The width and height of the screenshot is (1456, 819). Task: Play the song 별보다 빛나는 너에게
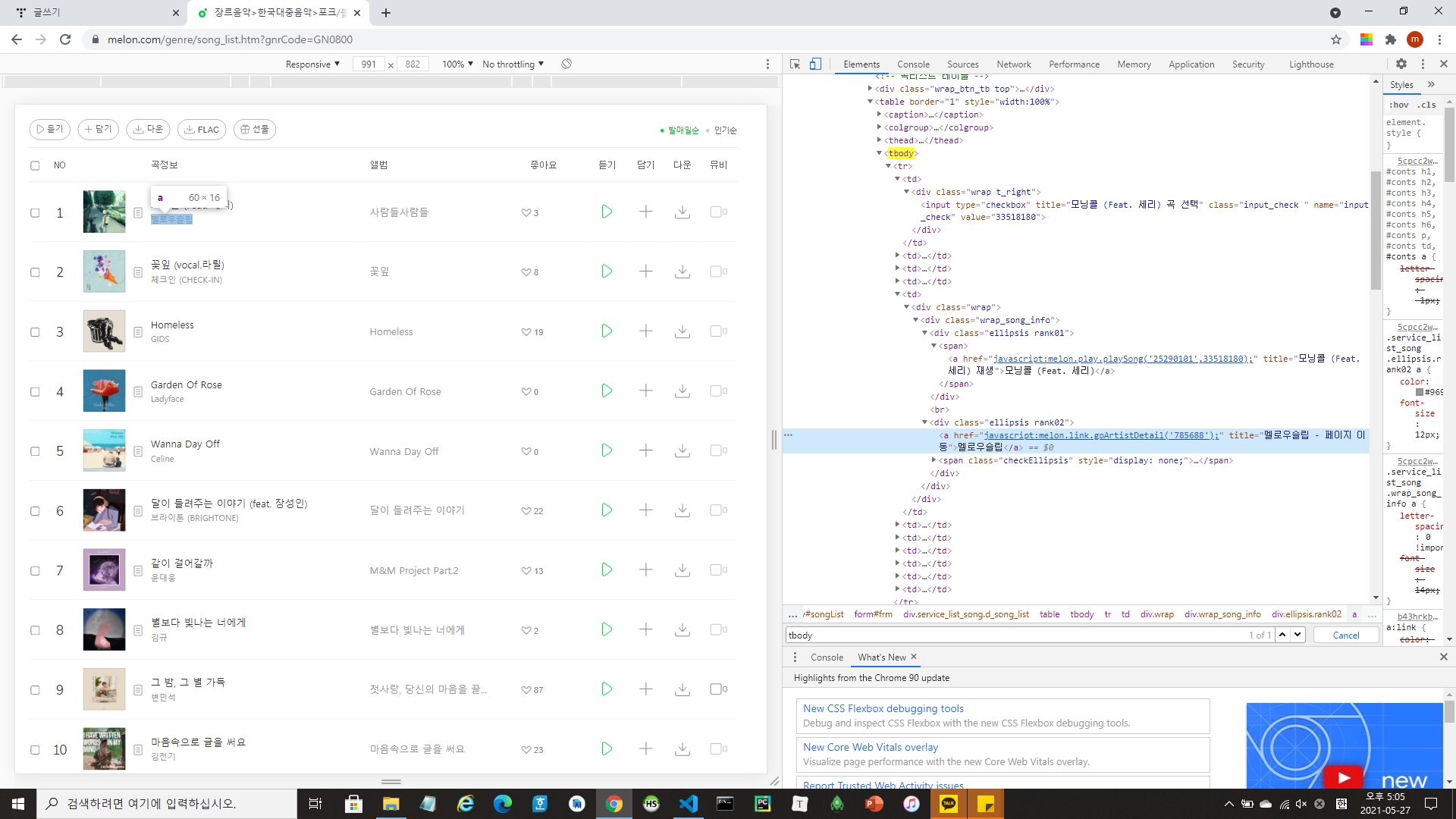tap(607, 630)
